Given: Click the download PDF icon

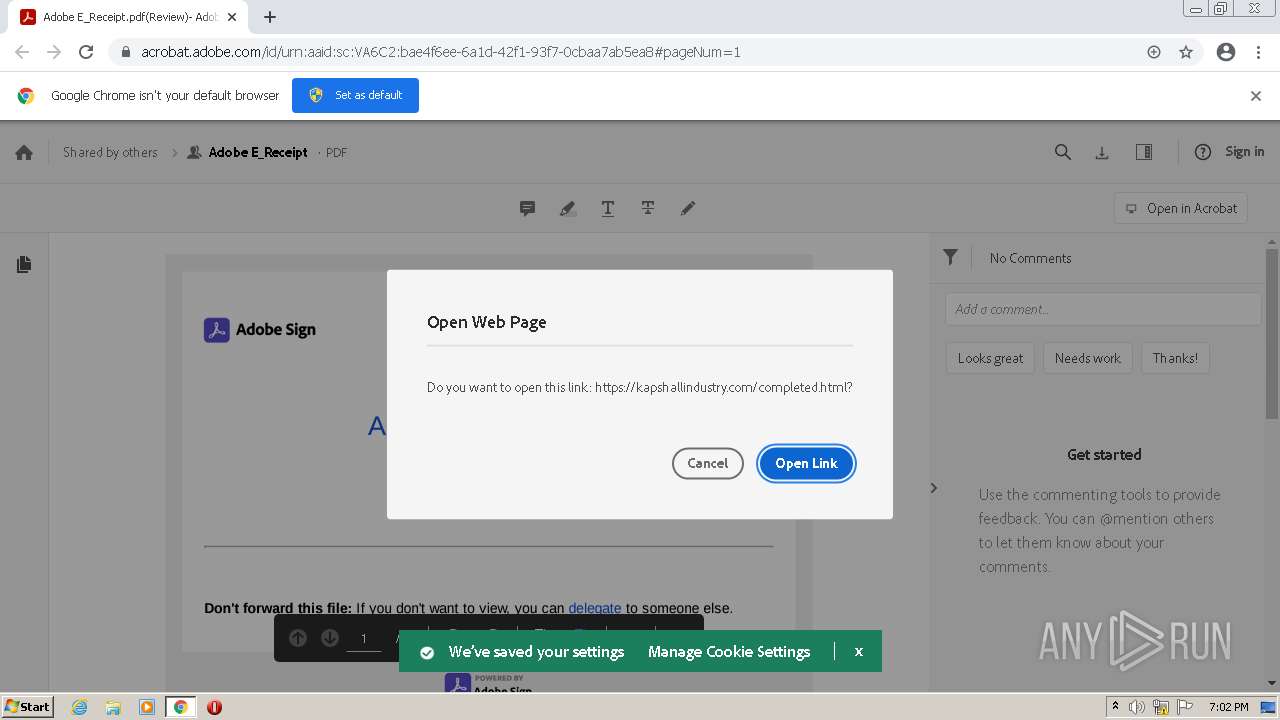Looking at the screenshot, I should (x=1102, y=152).
